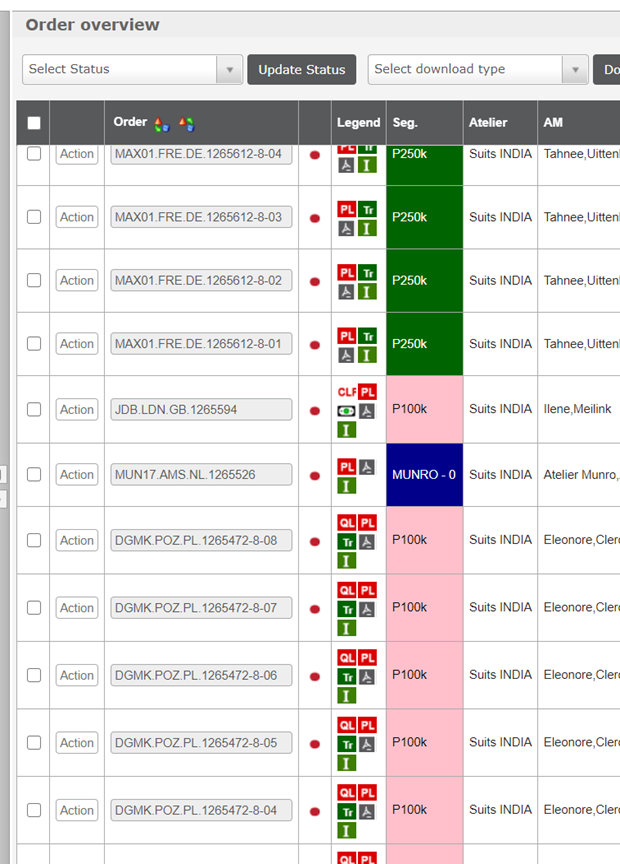Screen dimensions: 620x864
Task: Open Action menu for MAX01.FRE.DE.1265612-8-01
Action: pyautogui.click(x=77, y=344)
